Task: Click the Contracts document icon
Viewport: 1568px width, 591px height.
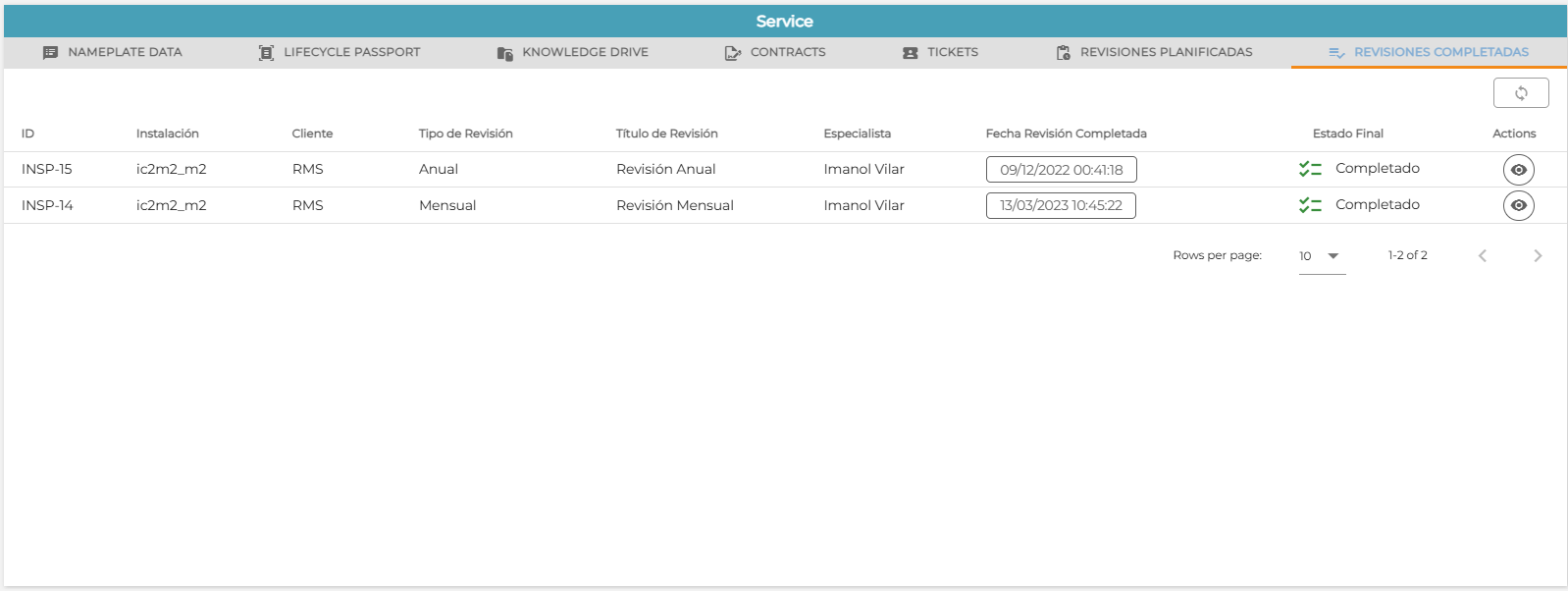Action: [732, 53]
